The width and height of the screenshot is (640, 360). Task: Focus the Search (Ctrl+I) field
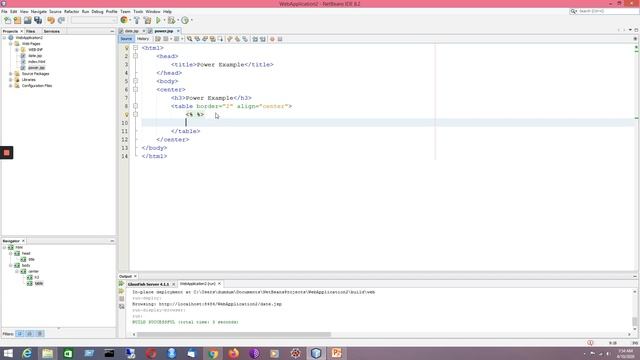click(608, 11)
